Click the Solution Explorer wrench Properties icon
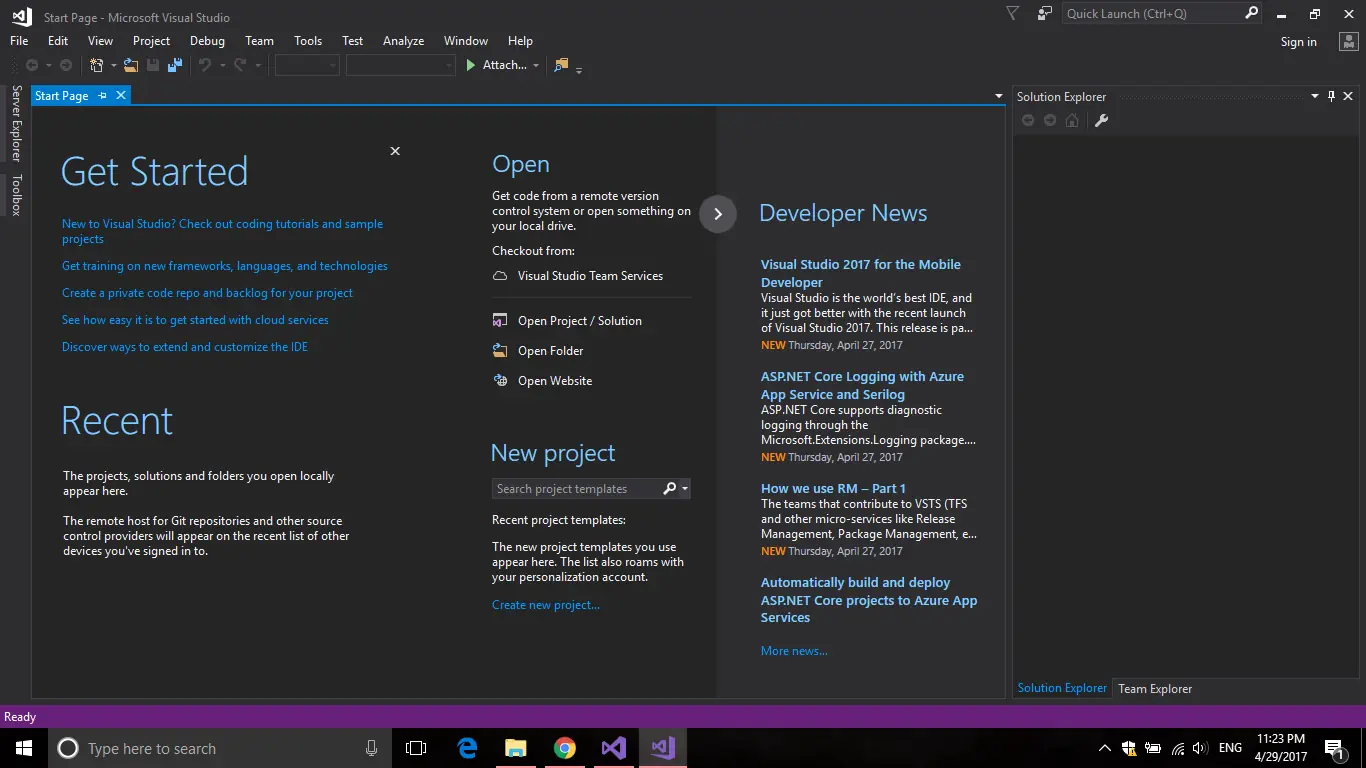The width and height of the screenshot is (1366, 768). (x=1101, y=120)
